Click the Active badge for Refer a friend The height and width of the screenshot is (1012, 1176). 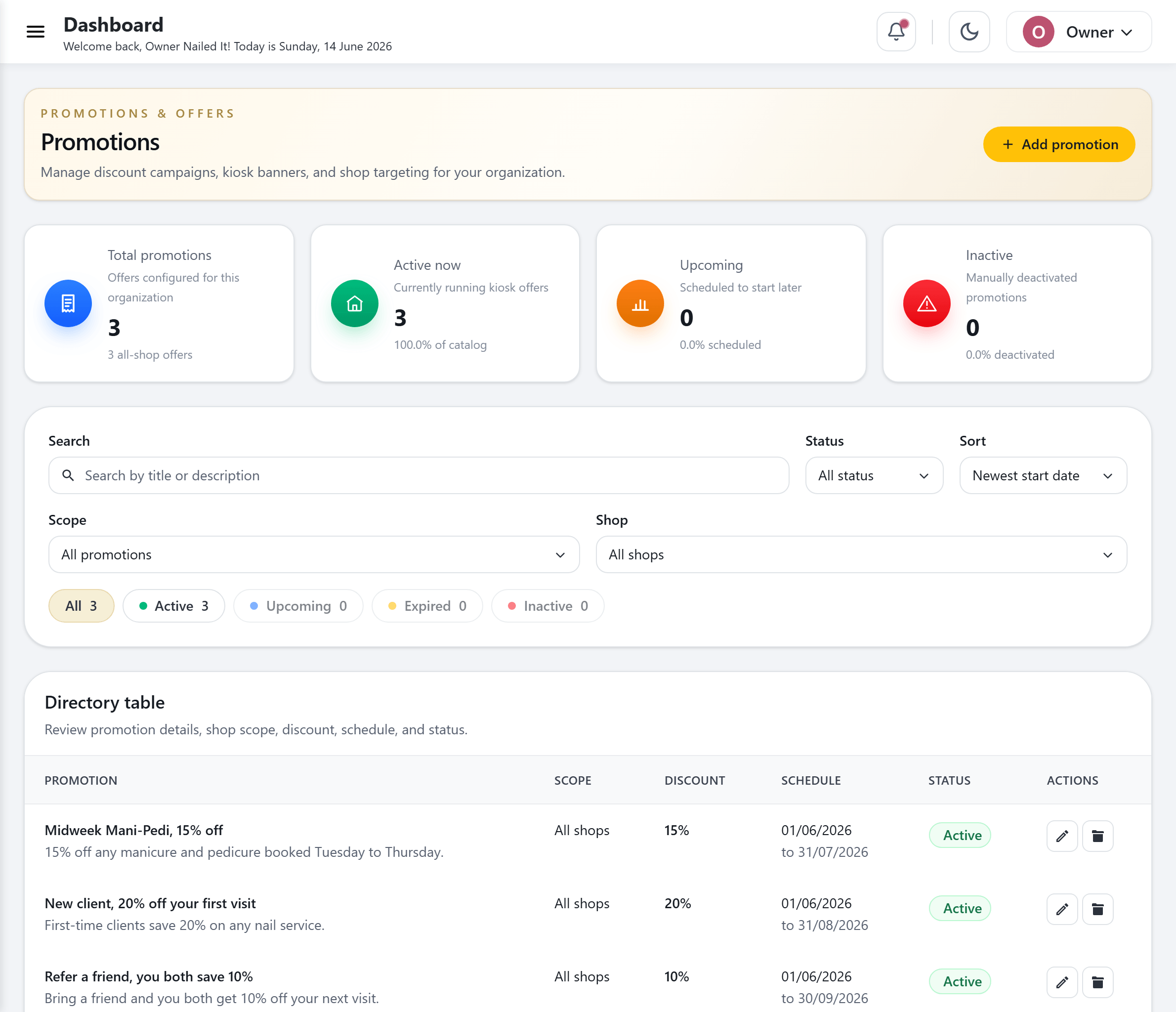[x=961, y=981]
